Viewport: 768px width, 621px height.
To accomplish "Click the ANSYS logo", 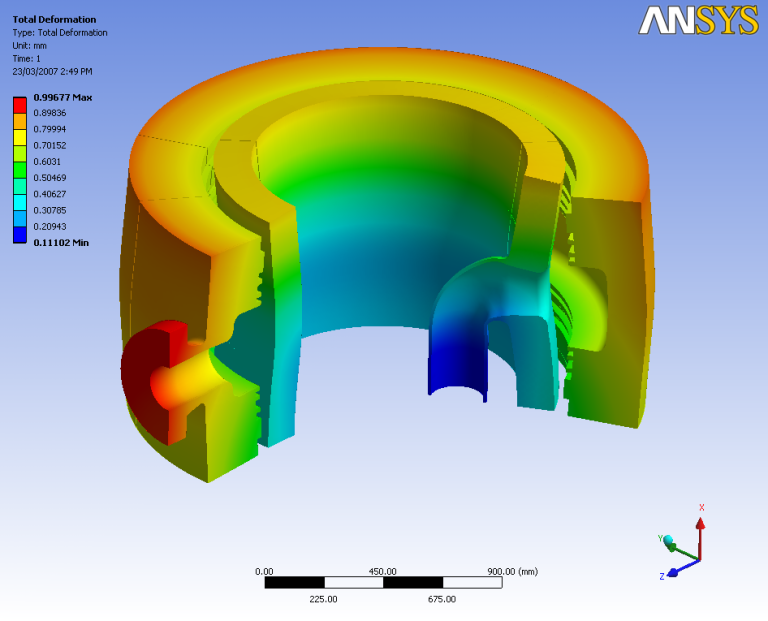I will pyautogui.click(x=699, y=20).
